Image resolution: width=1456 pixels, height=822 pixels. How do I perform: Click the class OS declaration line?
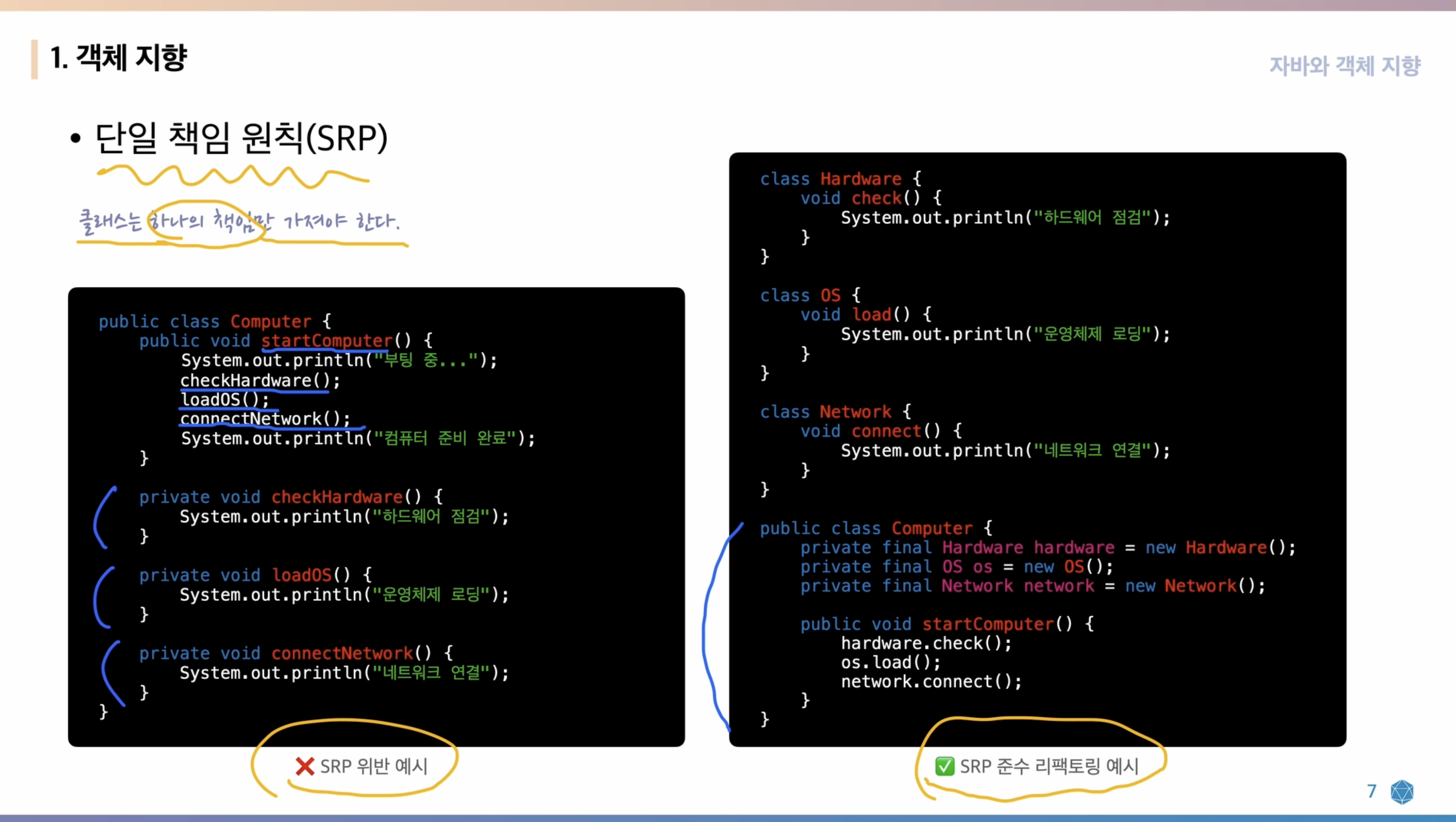(810, 295)
